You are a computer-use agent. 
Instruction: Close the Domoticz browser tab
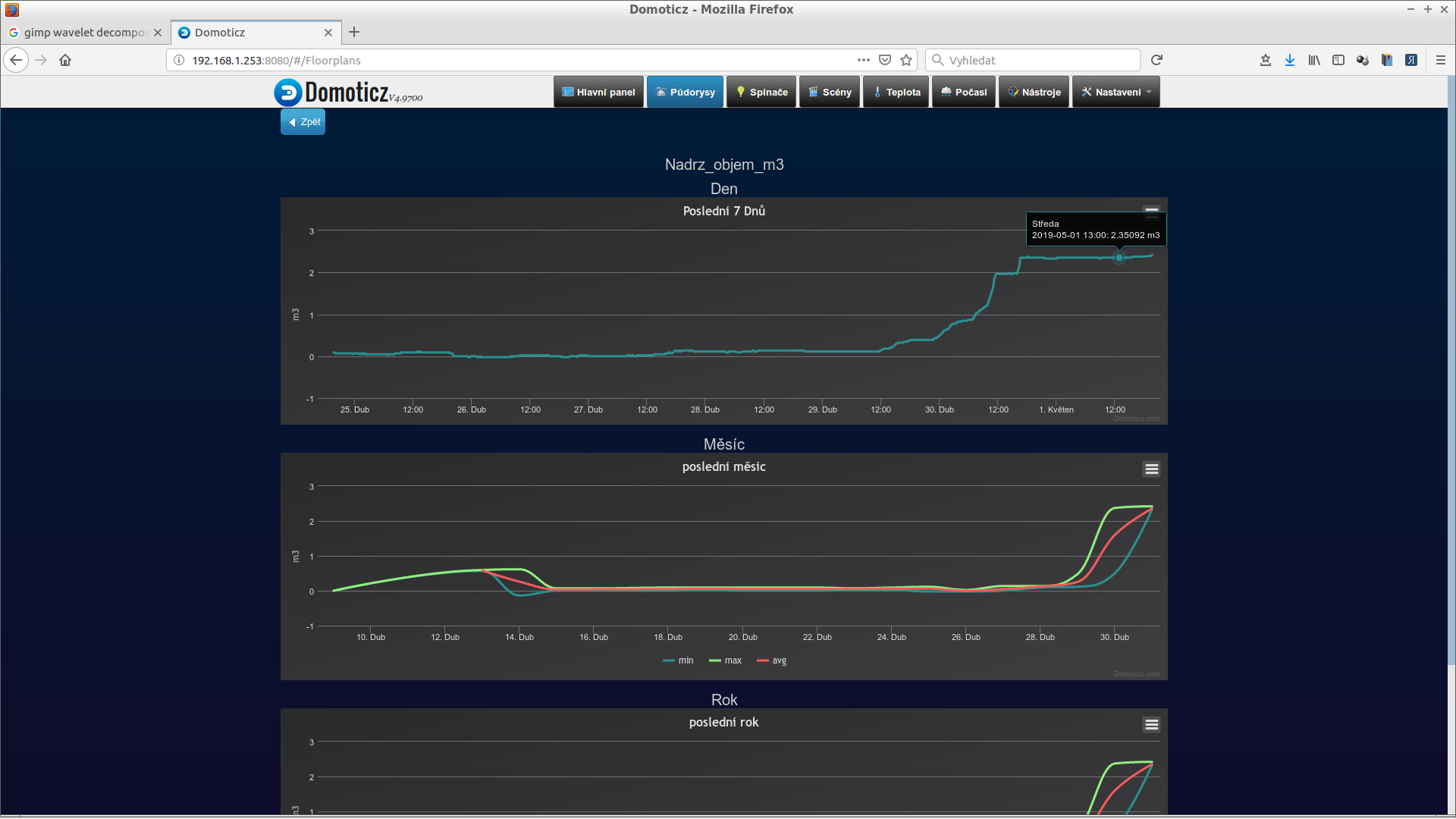pyautogui.click(x=328, y=33)
